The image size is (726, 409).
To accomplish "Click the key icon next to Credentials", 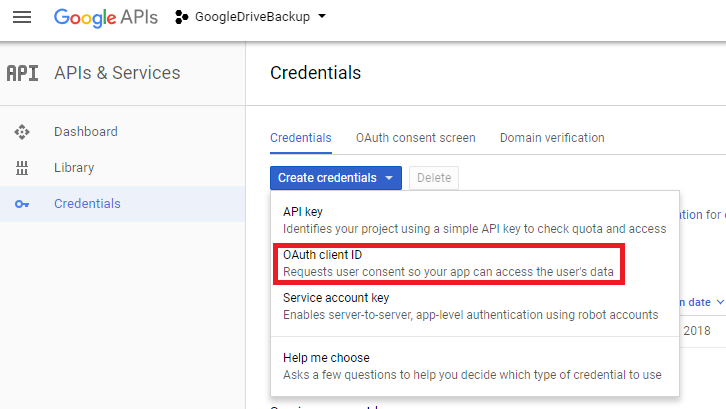I will (22, 204).
